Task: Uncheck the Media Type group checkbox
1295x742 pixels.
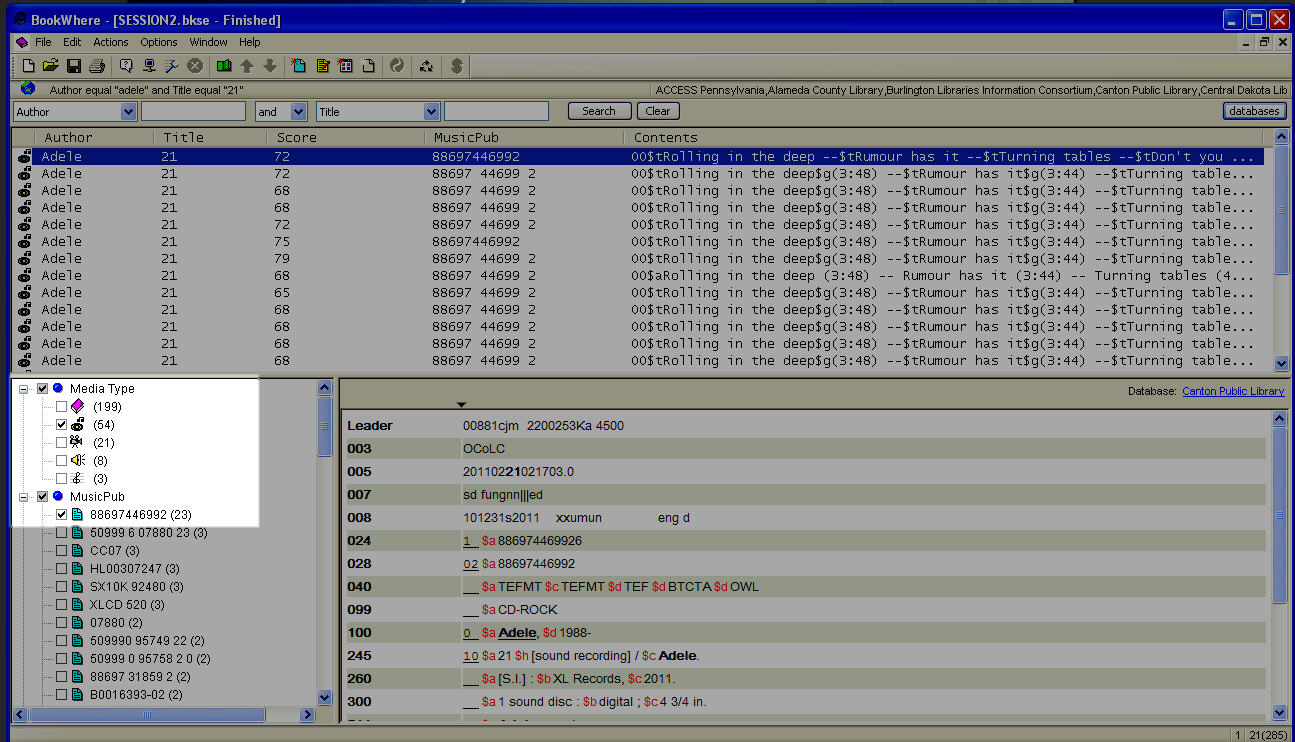Action: (x=43, y=388)
